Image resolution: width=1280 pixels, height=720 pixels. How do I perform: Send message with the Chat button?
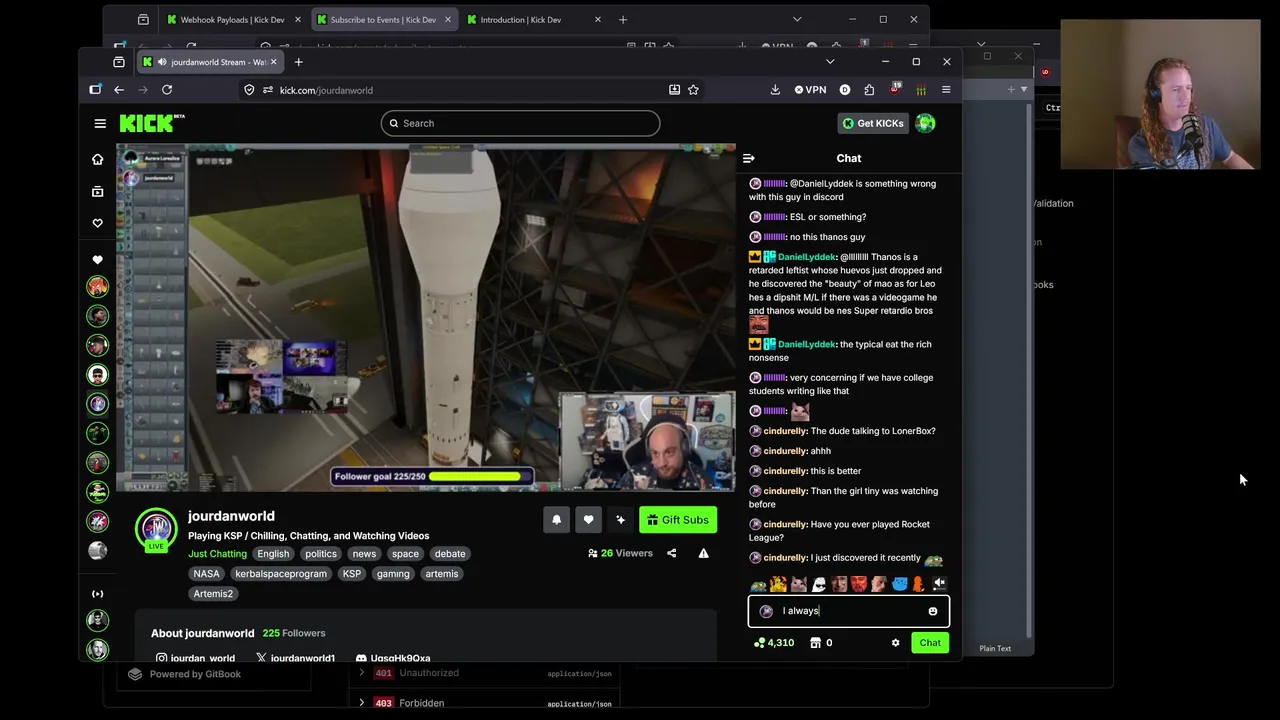(930, 643)
